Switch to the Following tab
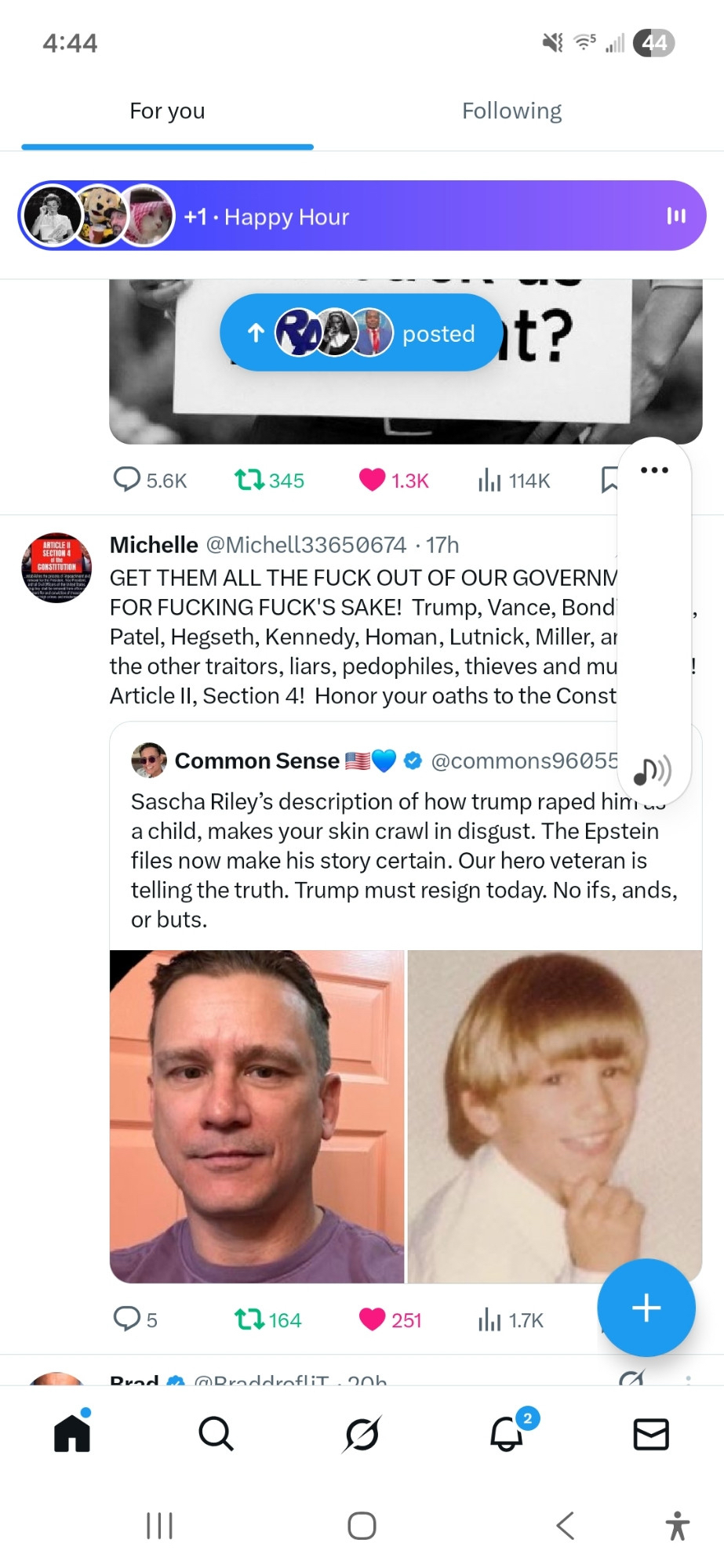The width and height of the screenshot is (724, 1568). click(x=511, y=111)
